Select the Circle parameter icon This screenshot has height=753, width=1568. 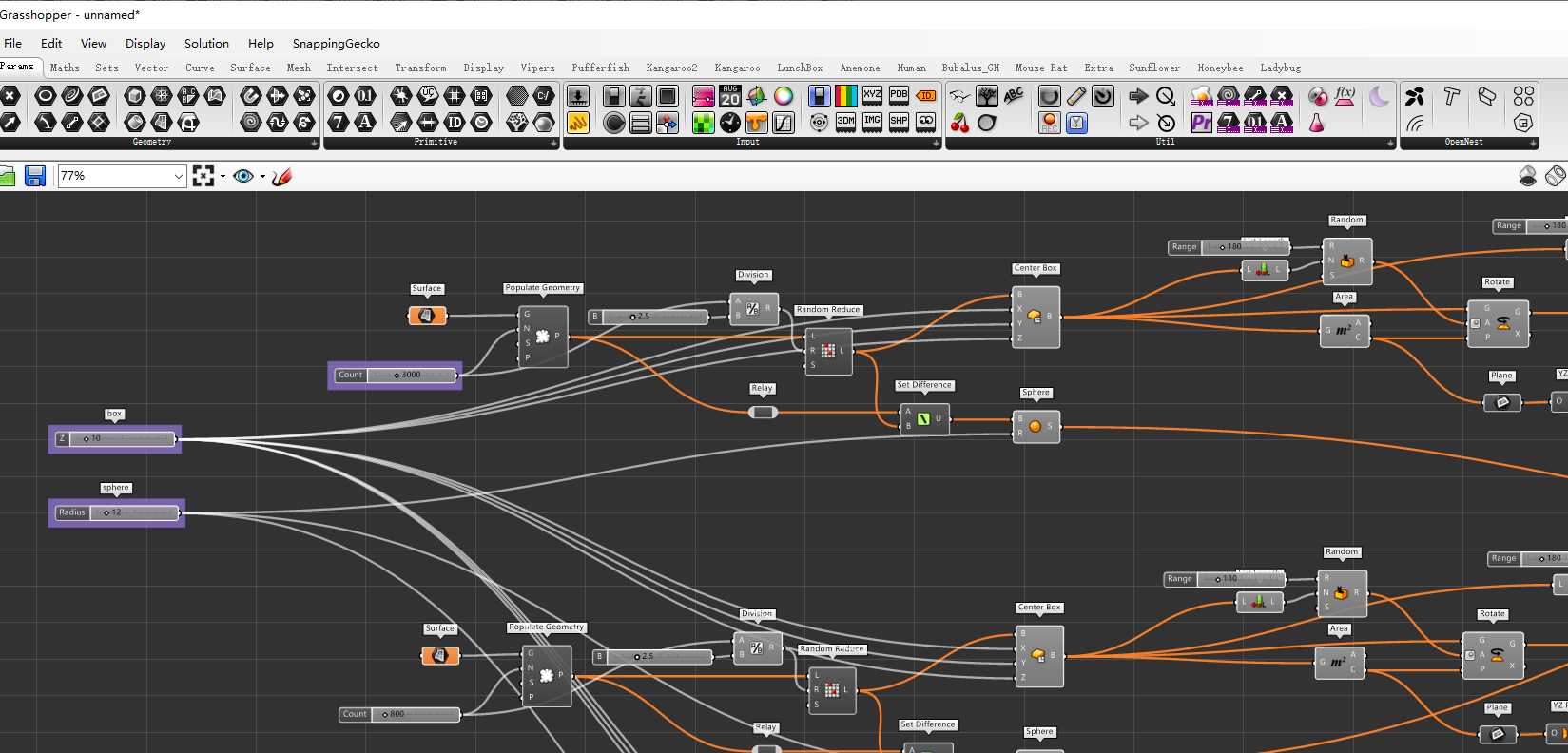pyautogui.click(x=45, y=95)
